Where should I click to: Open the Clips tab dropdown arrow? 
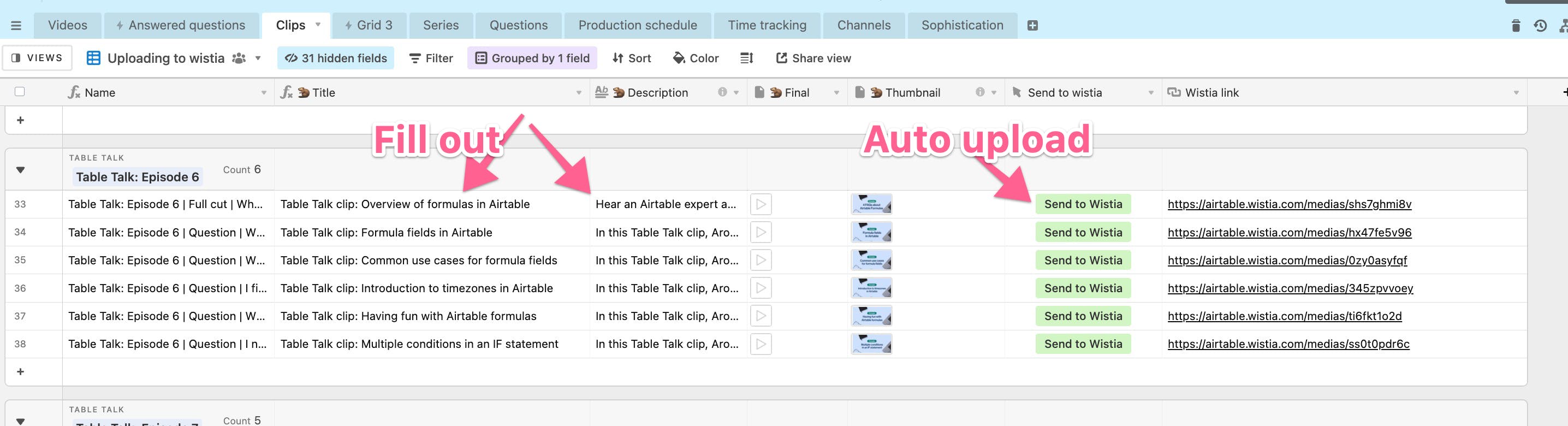click(318, 25)
